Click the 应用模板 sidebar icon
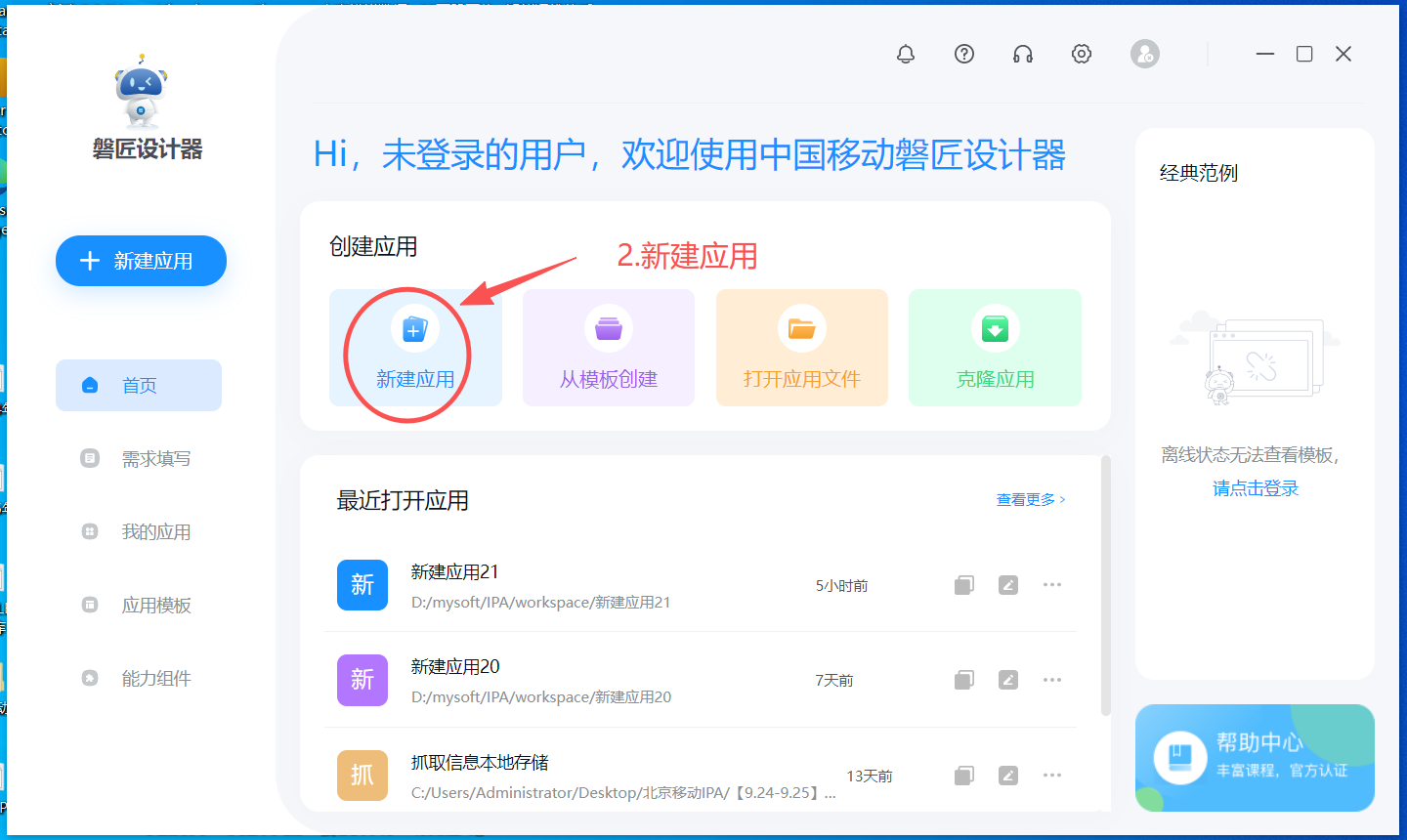This screenshot has width=1407, height=840. click(90, 605)
